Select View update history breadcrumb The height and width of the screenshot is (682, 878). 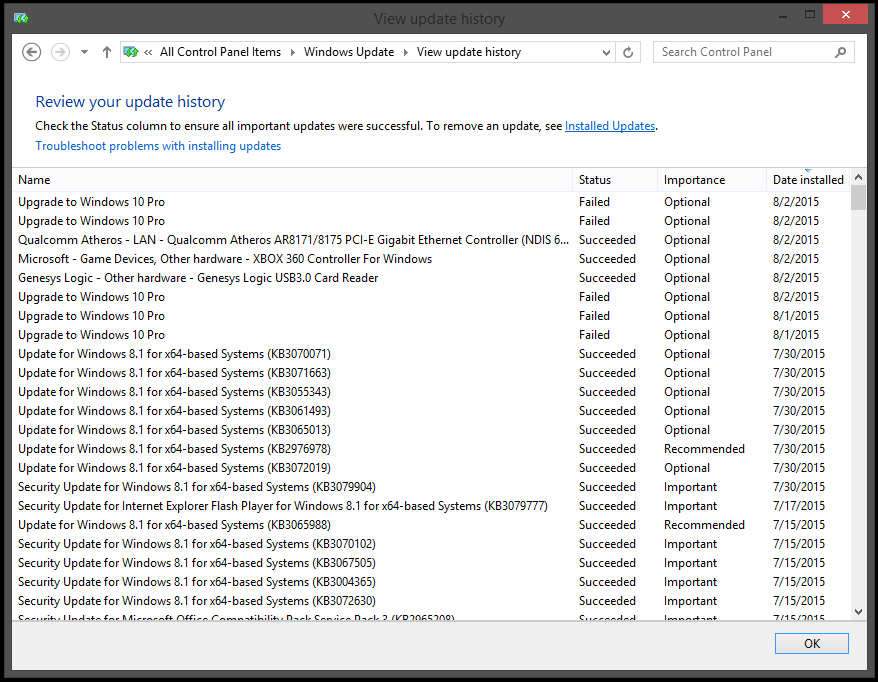coord(469,52)
